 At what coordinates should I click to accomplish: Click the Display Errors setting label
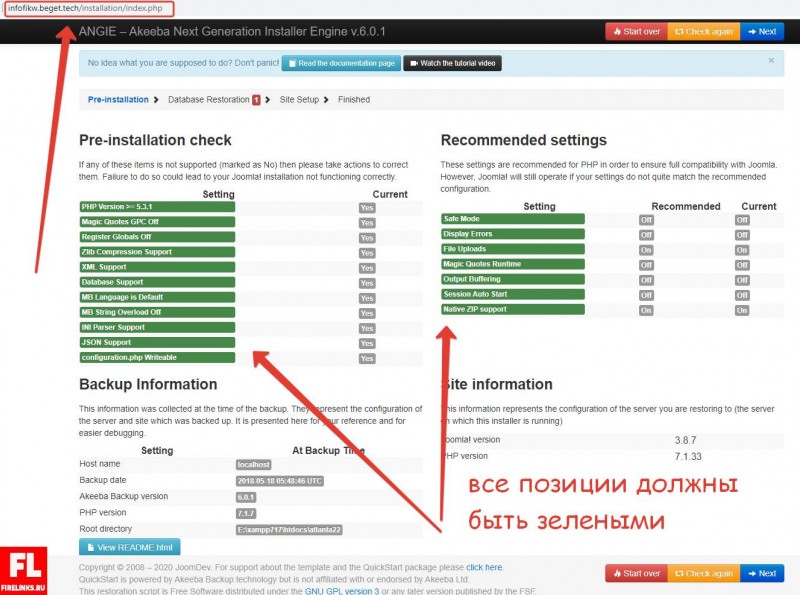tap(513, 234)
